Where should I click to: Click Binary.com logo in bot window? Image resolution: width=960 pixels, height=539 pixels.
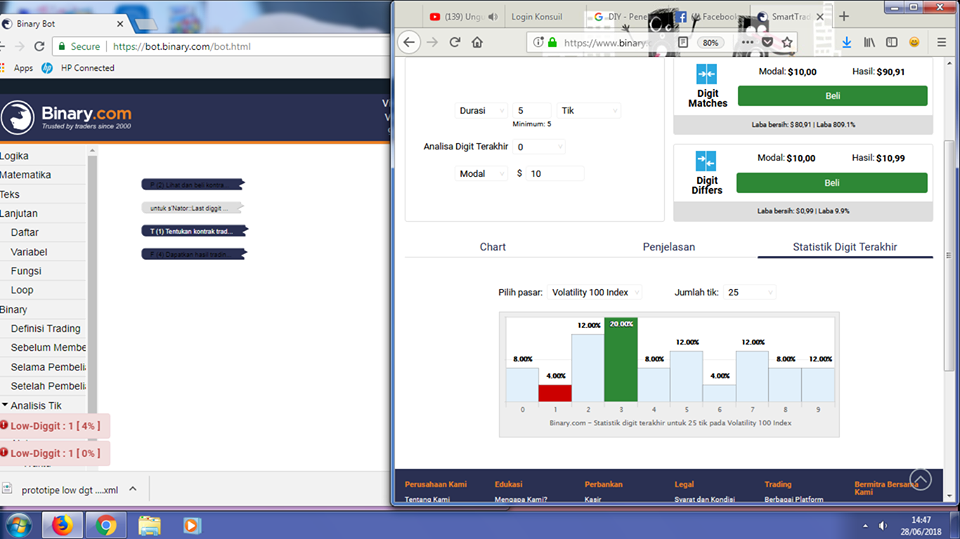tap(66, 116)
